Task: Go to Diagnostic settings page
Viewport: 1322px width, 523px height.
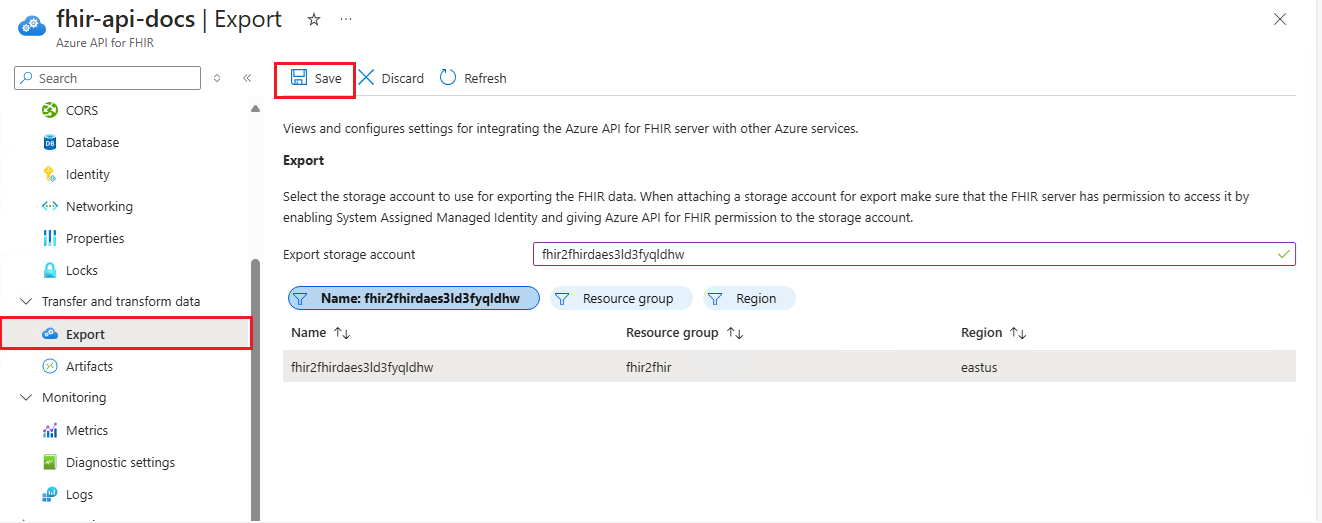Action: tap(120, 462)
